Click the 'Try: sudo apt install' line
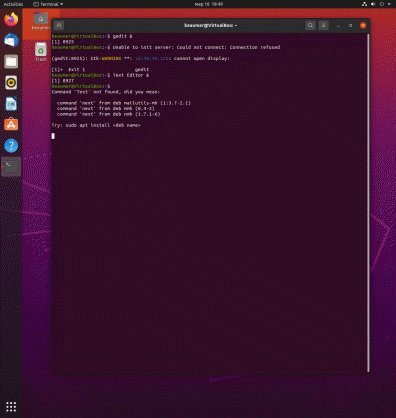 point(96,125)
